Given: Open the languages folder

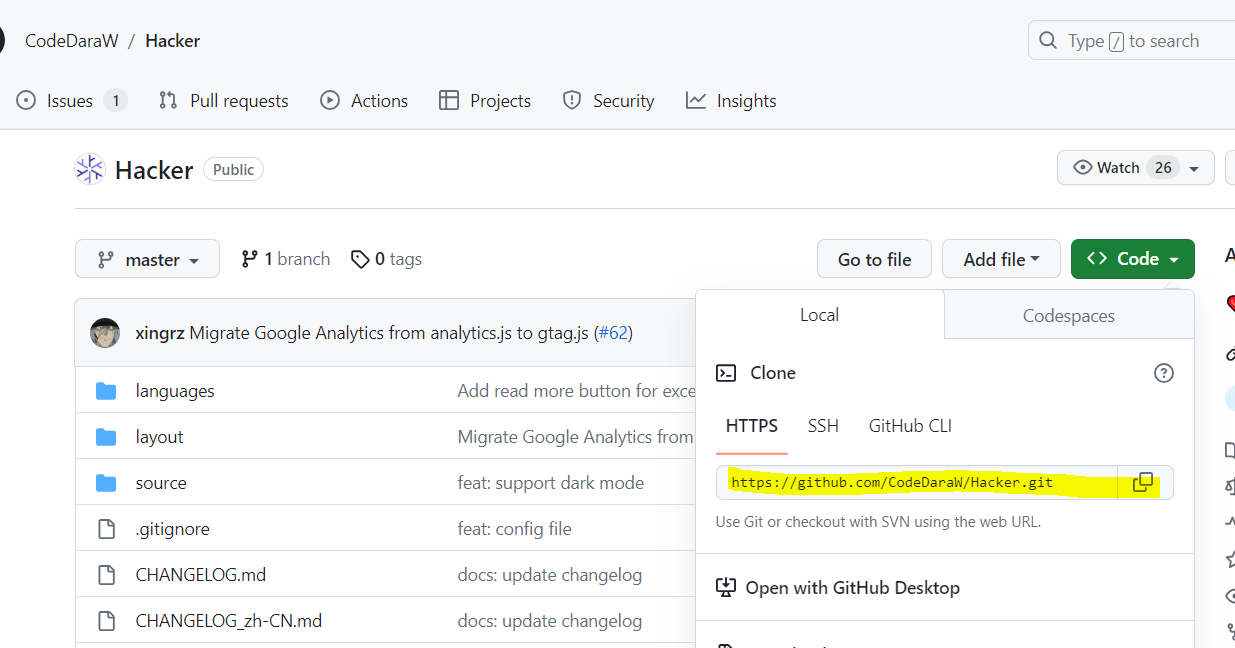Looking at the screenshot, I should click(x=175, y=391).
